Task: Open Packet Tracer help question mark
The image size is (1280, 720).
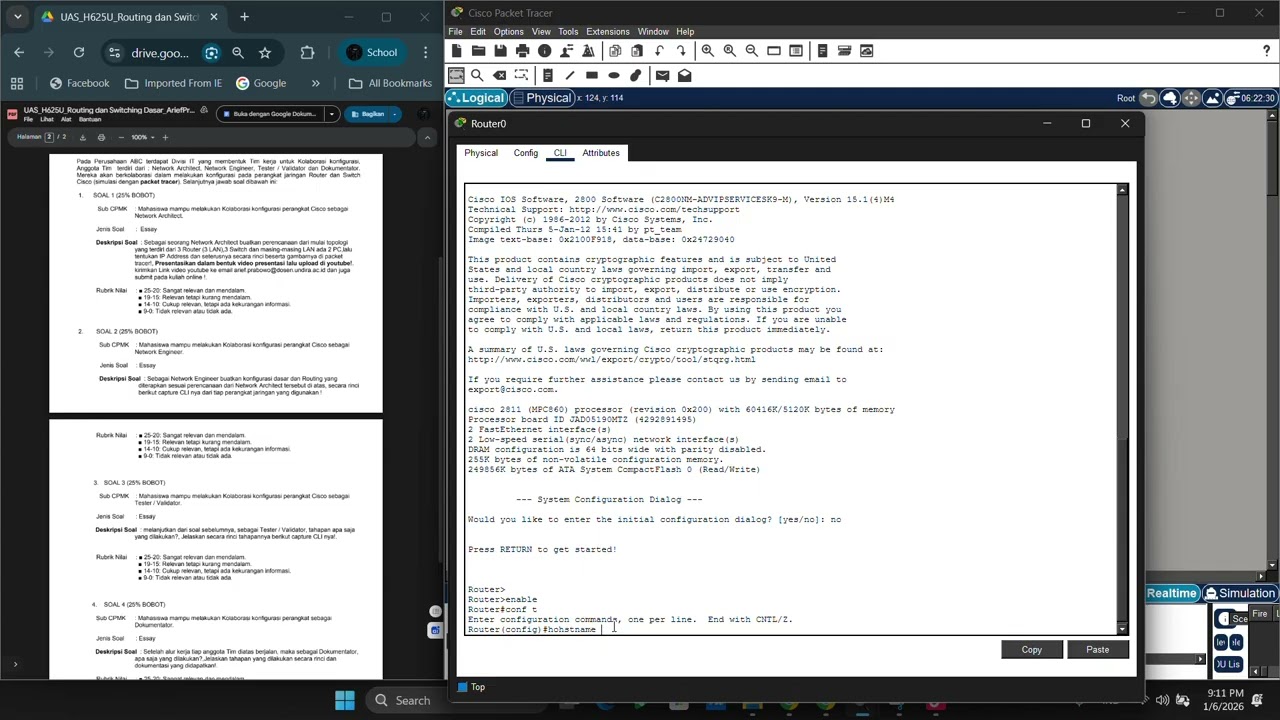Action: [1268, 51]
